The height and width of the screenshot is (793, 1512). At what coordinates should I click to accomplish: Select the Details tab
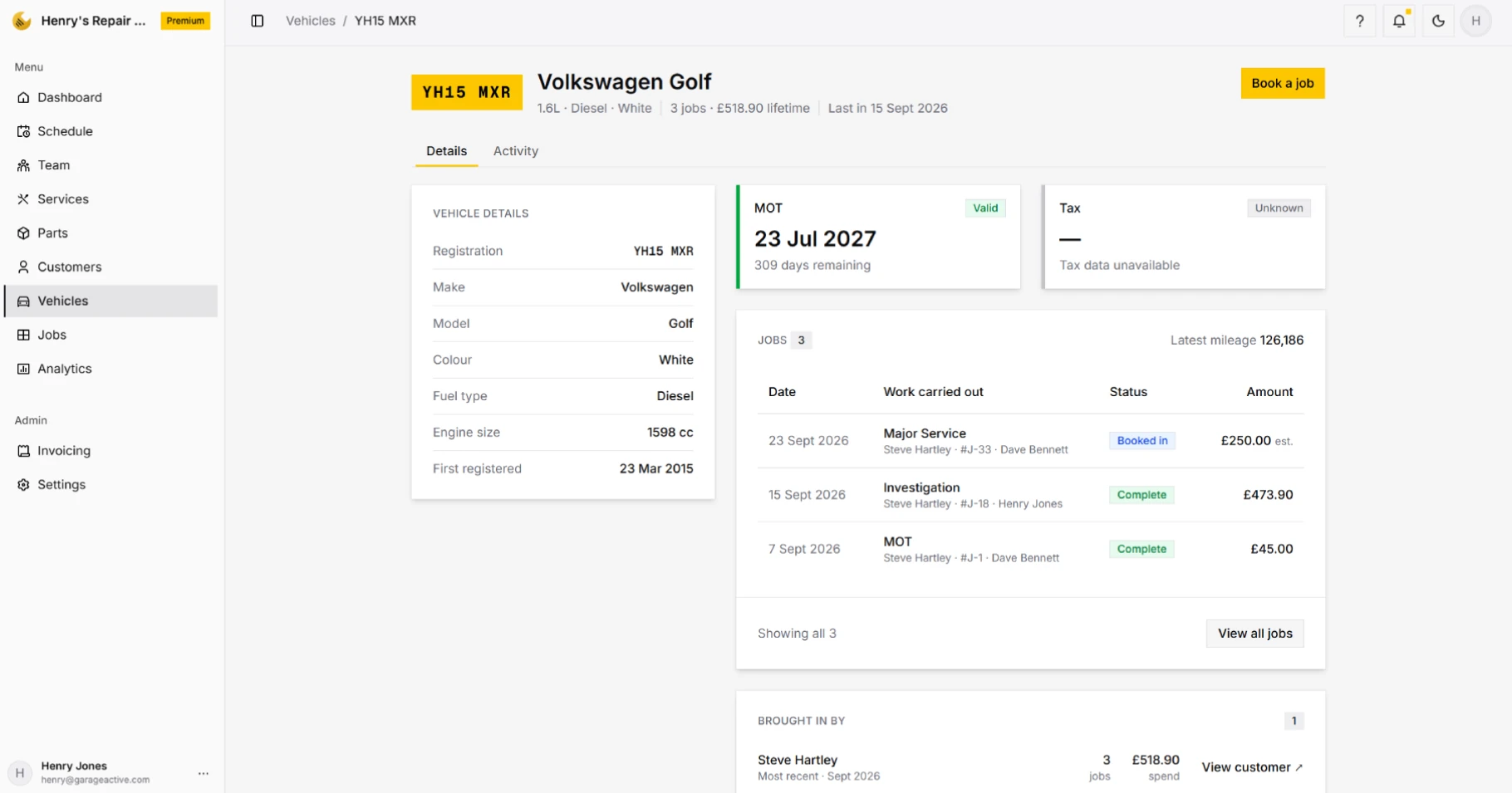tap(447, 151)
